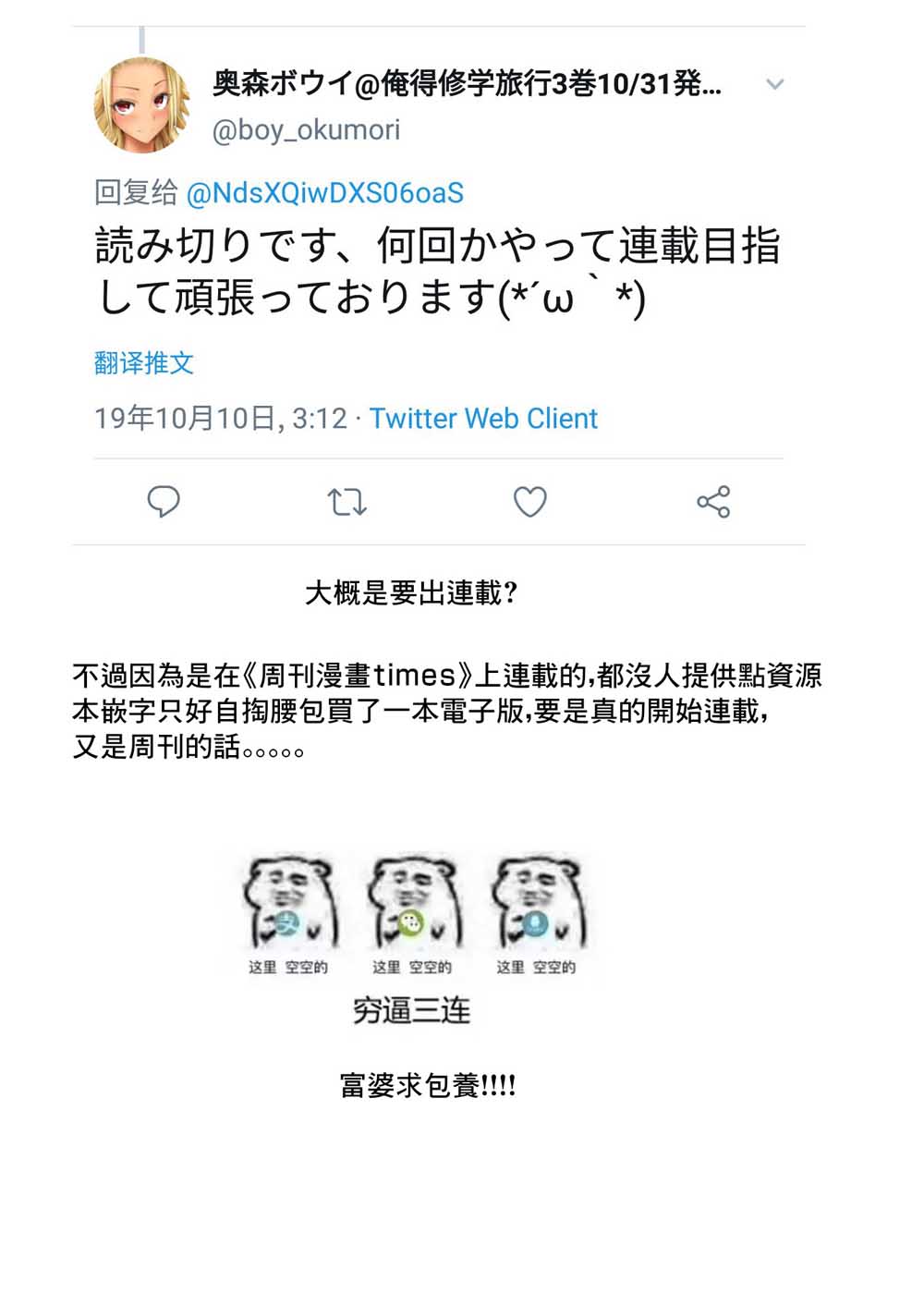924x1305 pixels.
Task: Click 翻译推文 to translate tweet
Action: point(144,363)
